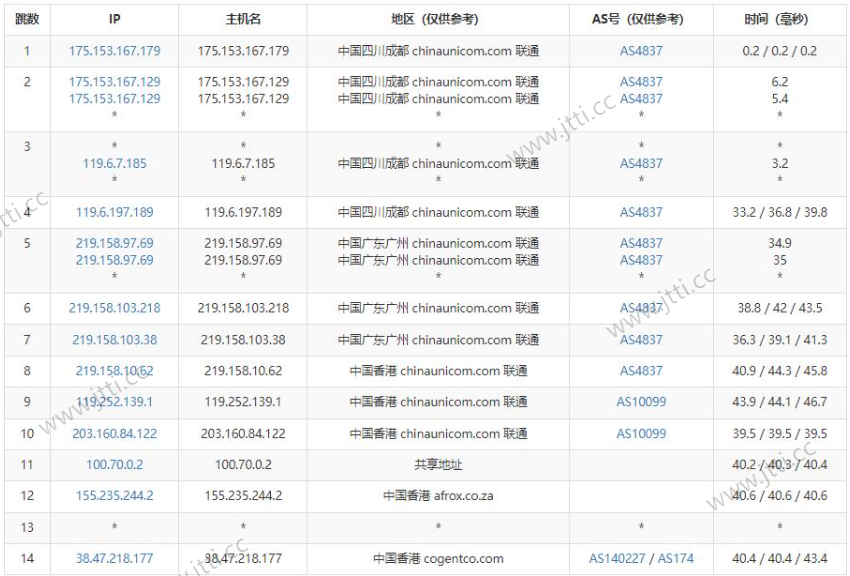Image resolution: width=850 pixels, height=576 pixels.
Task: Click the IP link 119.6.7.185
Action: [114, 163]
